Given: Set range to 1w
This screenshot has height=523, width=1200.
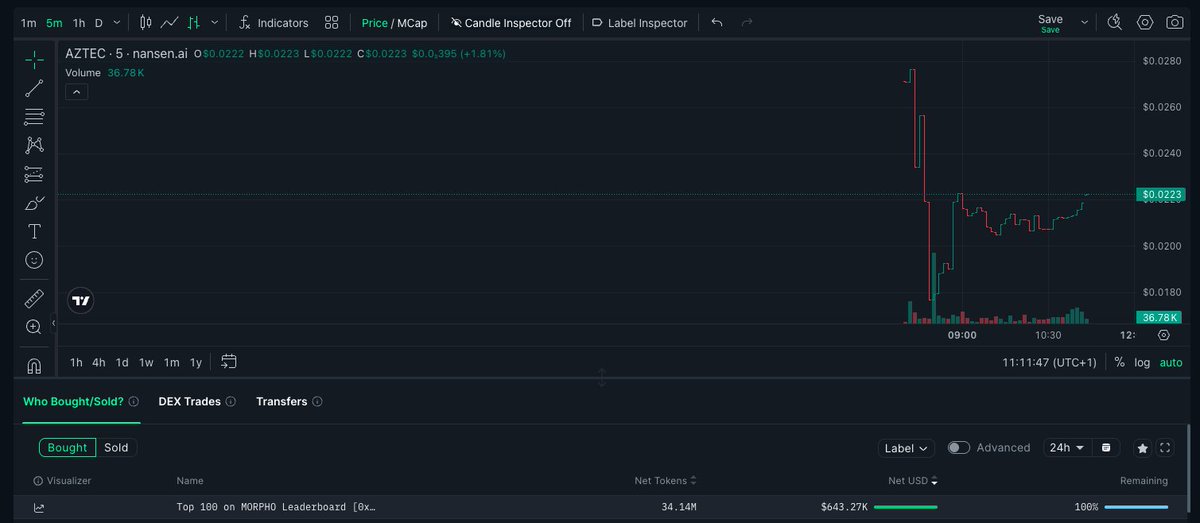Looking at the screenshot, I should (146, 363).
